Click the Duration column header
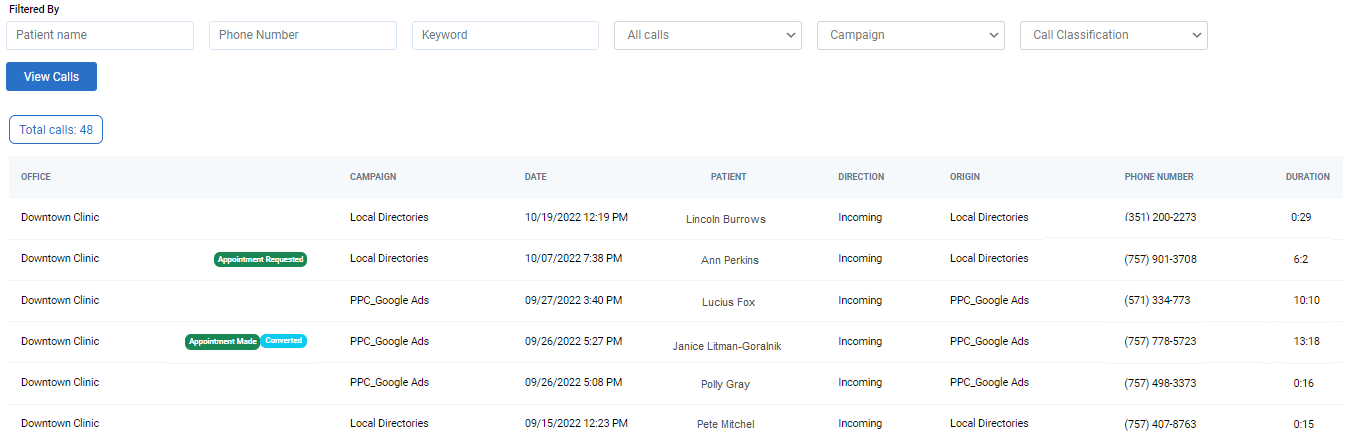Viewport: 1369px width, 438px height. coord(1307,177)
